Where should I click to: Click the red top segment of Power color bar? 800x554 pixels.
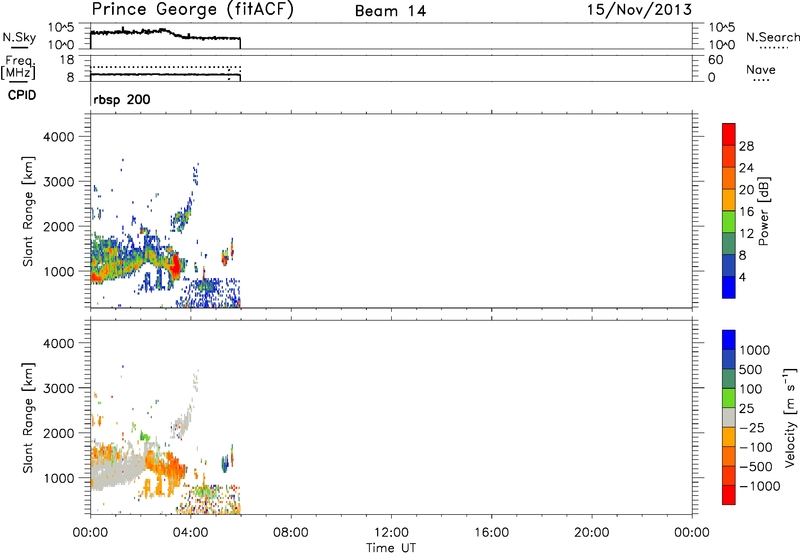(x=729, y=134)
